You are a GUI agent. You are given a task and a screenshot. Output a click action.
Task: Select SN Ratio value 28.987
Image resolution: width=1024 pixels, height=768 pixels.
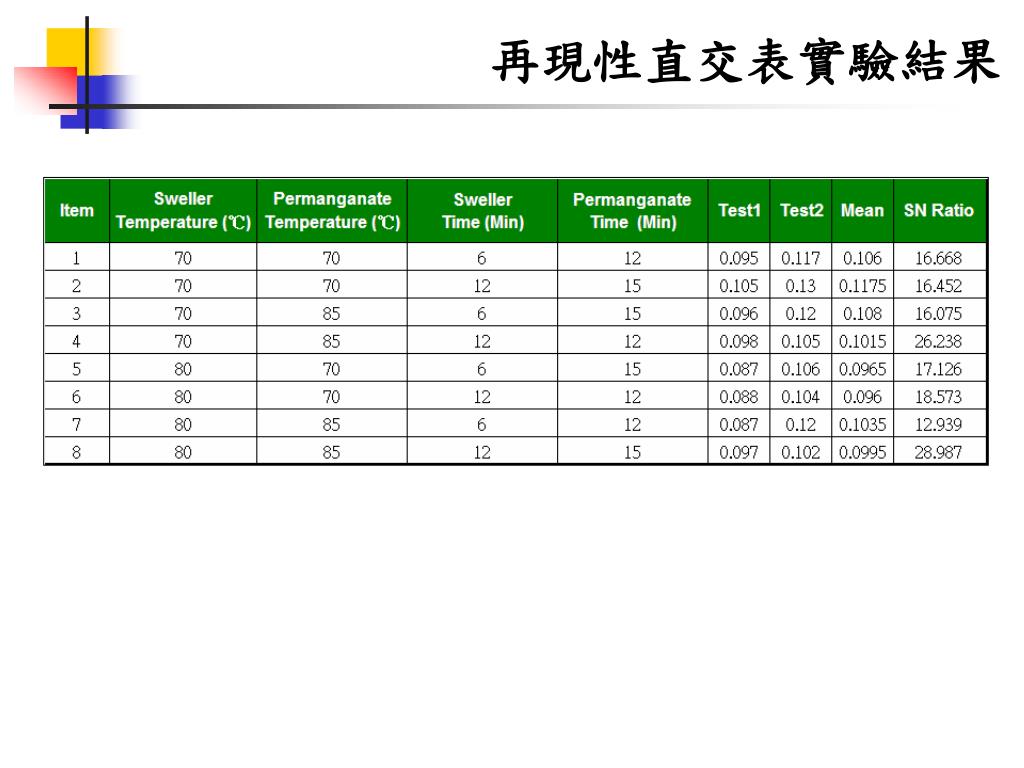coord(938,452)
